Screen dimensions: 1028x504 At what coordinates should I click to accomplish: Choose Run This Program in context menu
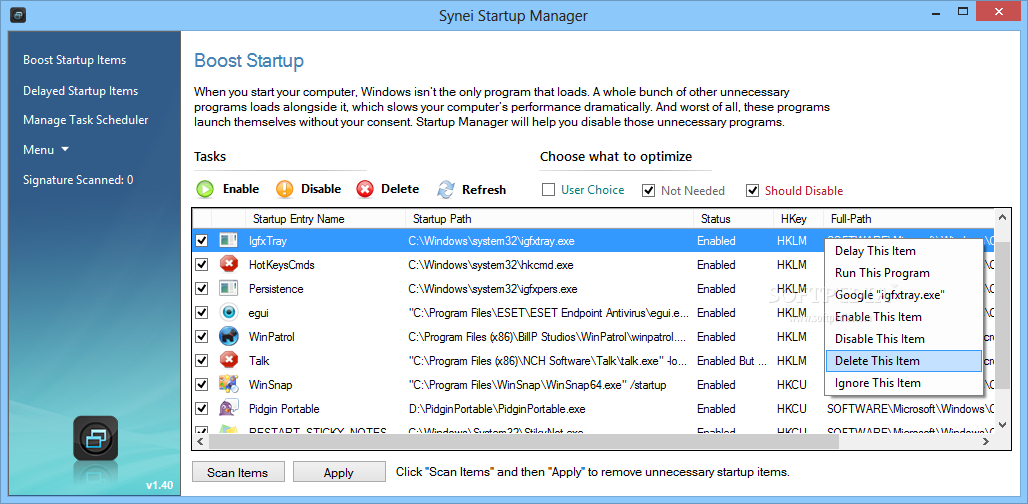tap(903, 273)
